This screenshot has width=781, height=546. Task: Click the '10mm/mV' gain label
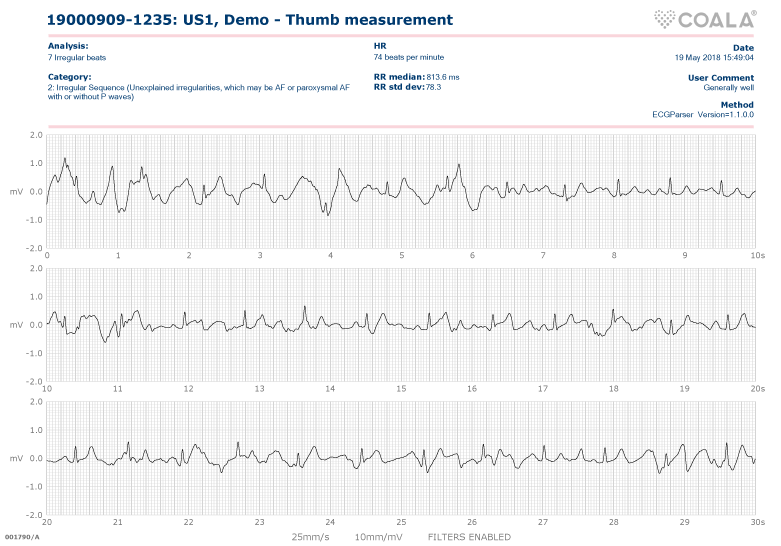point(379,537)
